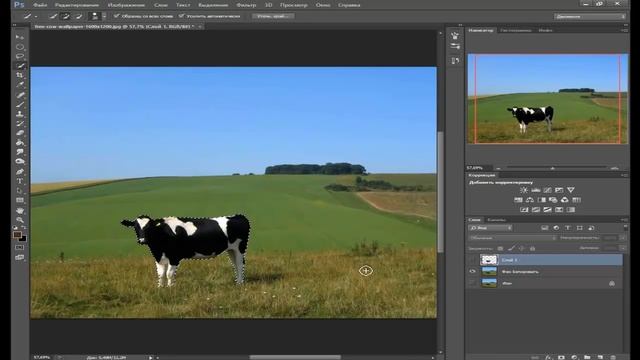Toggle Auto-Enhance checkbox
The height and width of the screenshot is (360, 640).
coord(181,16)
